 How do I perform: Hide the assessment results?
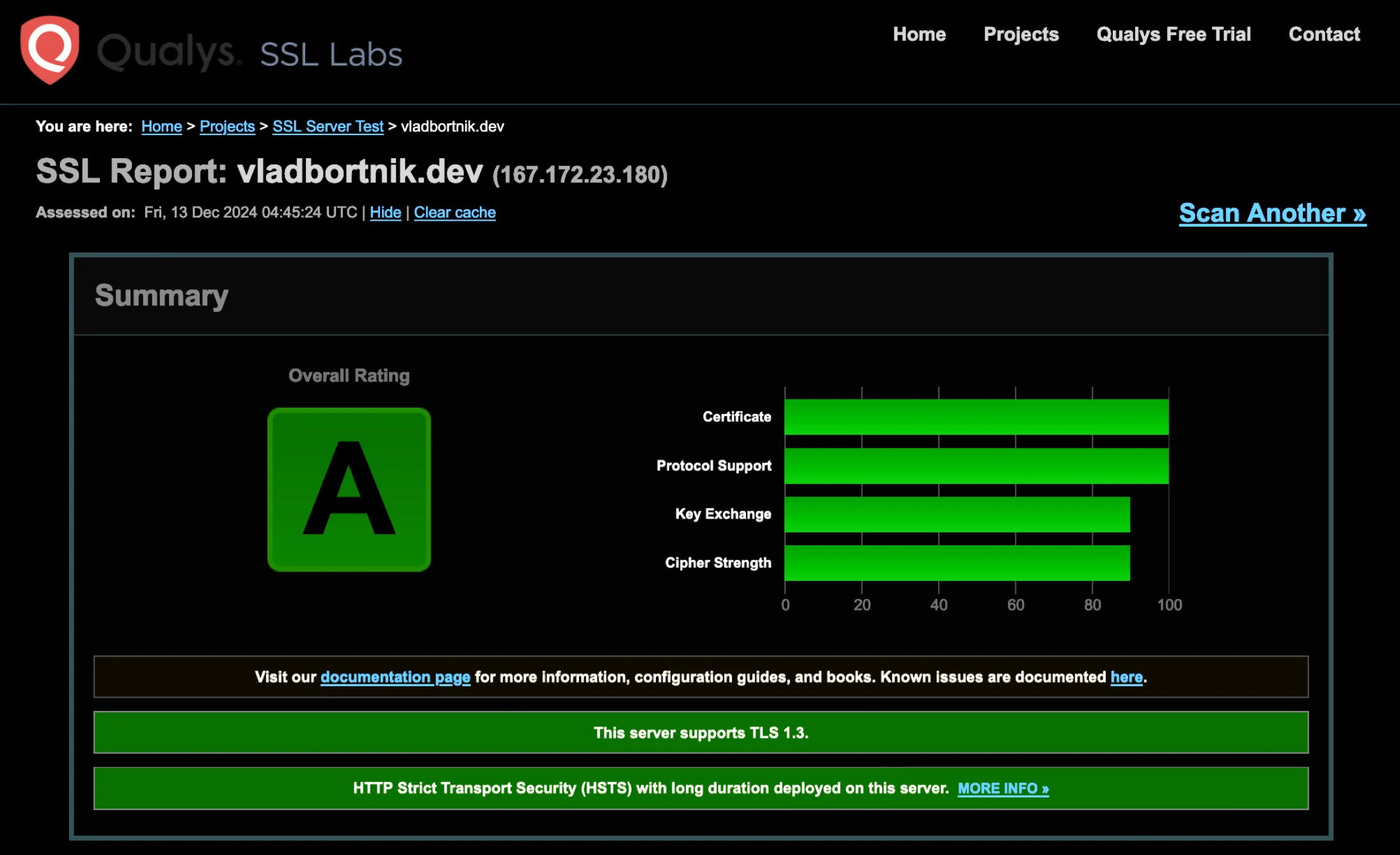385,212
